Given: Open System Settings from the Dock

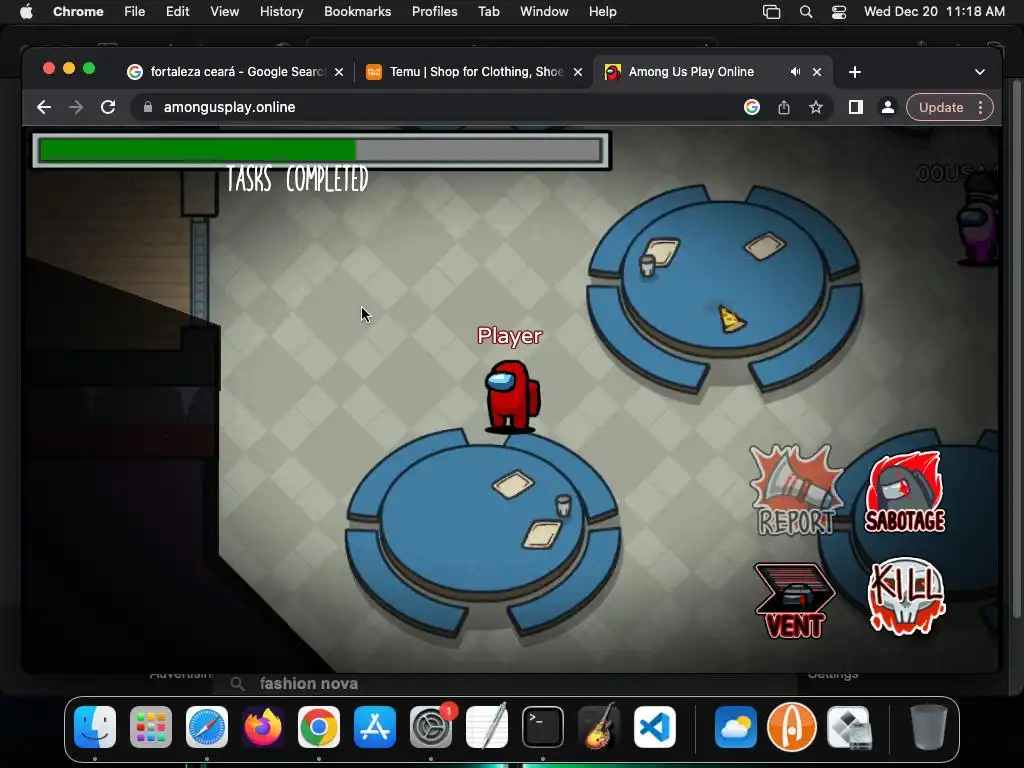Looking at the screenshot, I should click(x=431, y=726).
